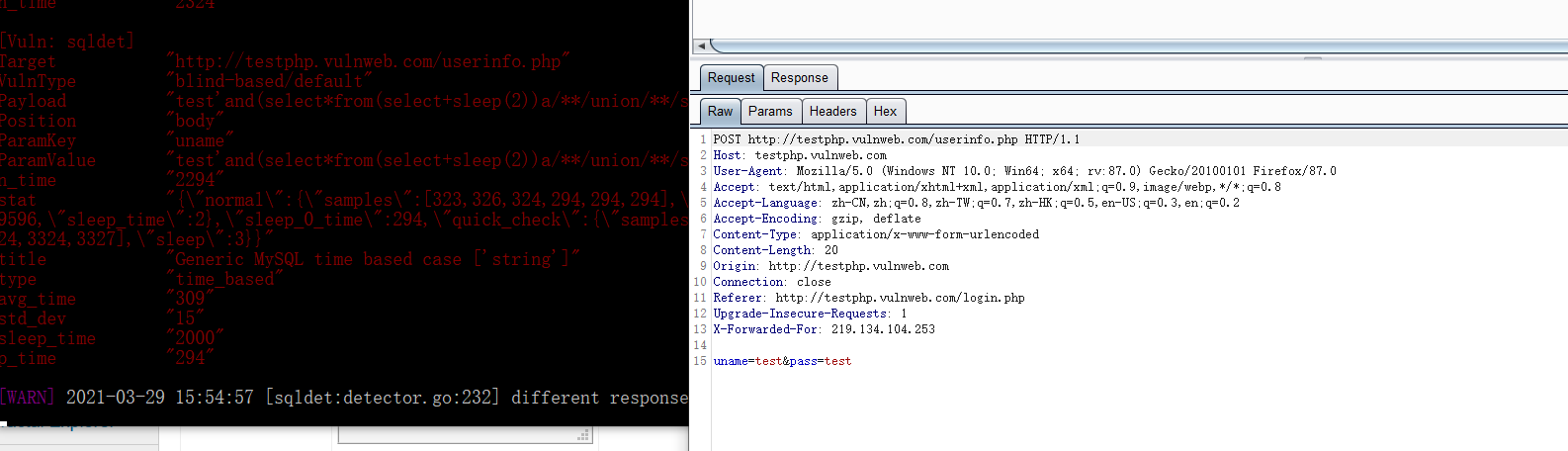The height and width of the screenshot is (451, 1568).
Task: Click the Upgrade-Insecure-Requests line
Action: (810, 314)
